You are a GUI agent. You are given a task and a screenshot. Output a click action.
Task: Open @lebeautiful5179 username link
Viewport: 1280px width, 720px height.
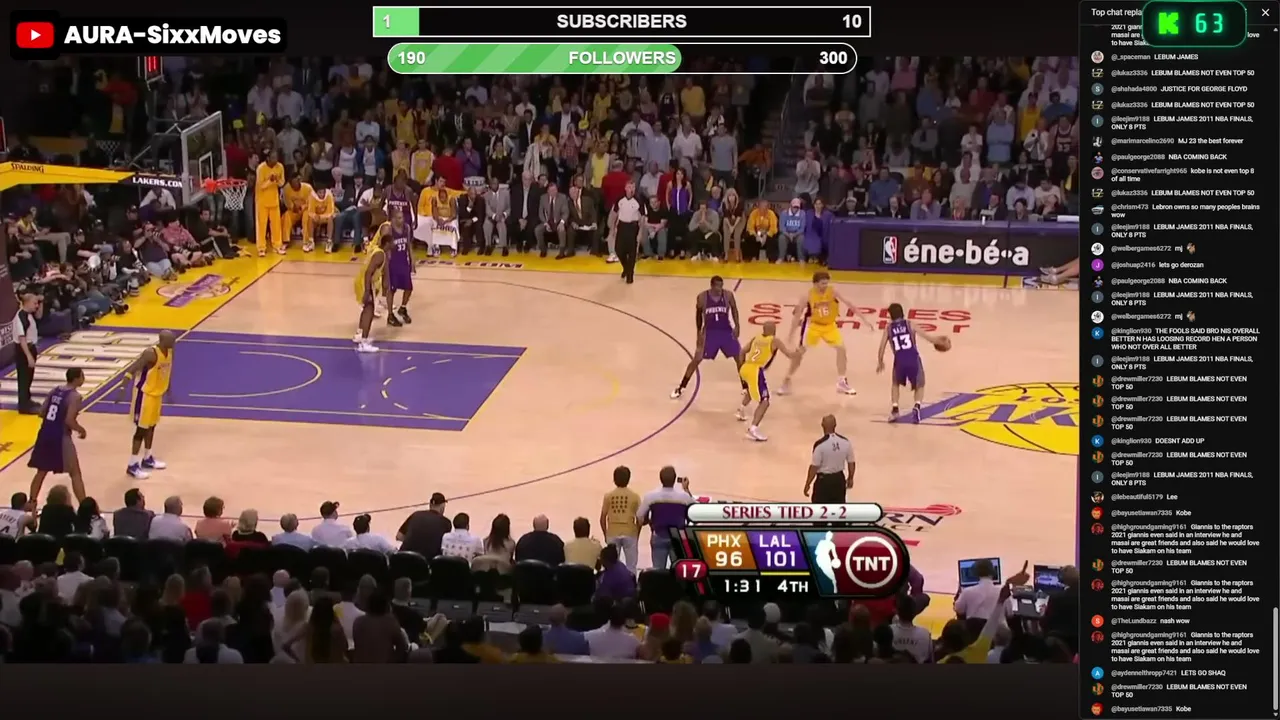coord(1137,497)
